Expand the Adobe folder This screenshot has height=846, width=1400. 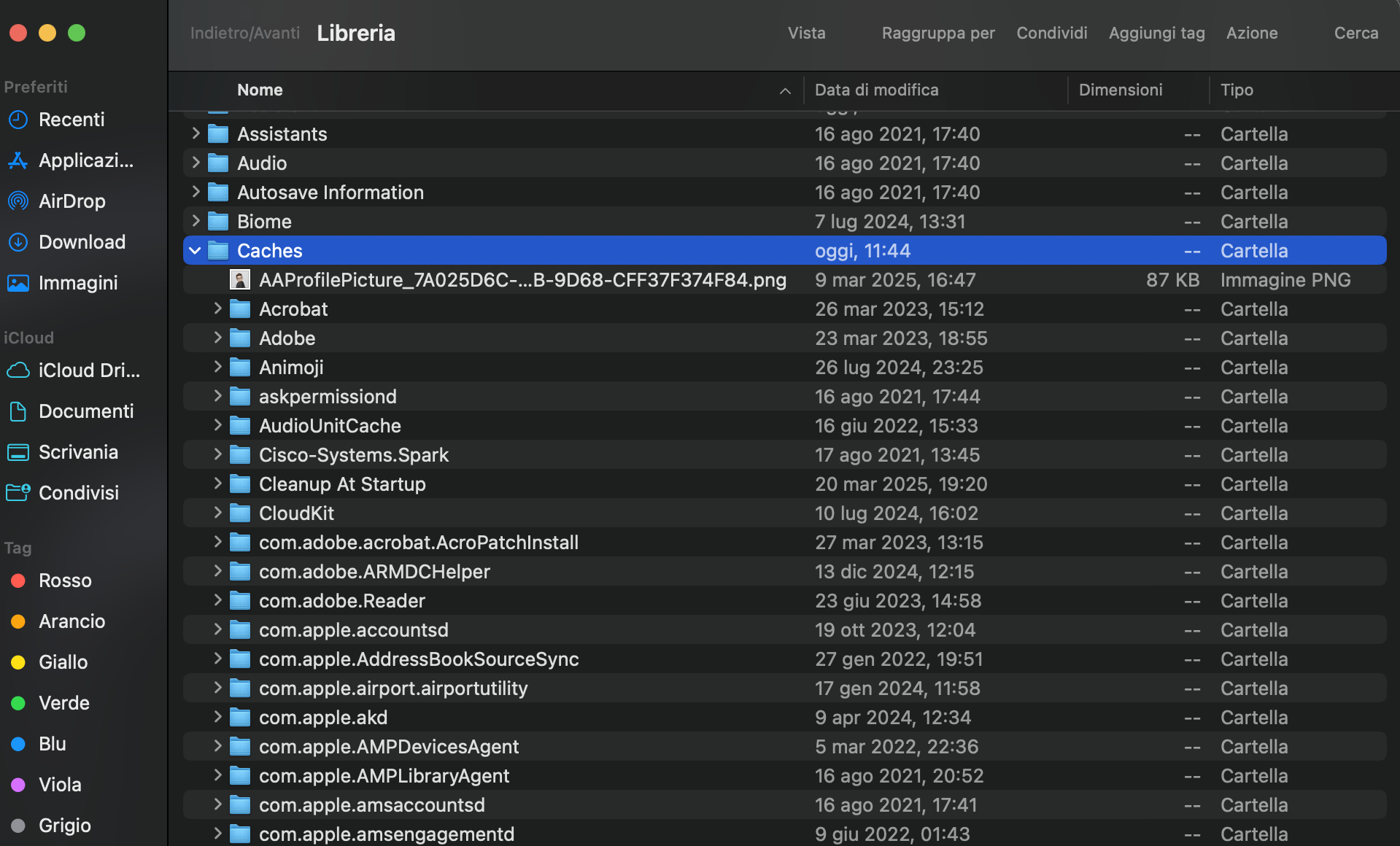click(217, 338)
